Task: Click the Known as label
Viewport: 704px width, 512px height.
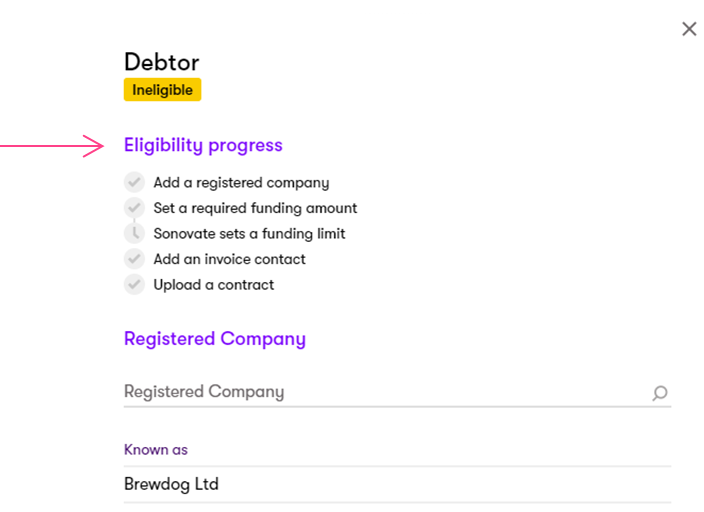Action: 155,450
